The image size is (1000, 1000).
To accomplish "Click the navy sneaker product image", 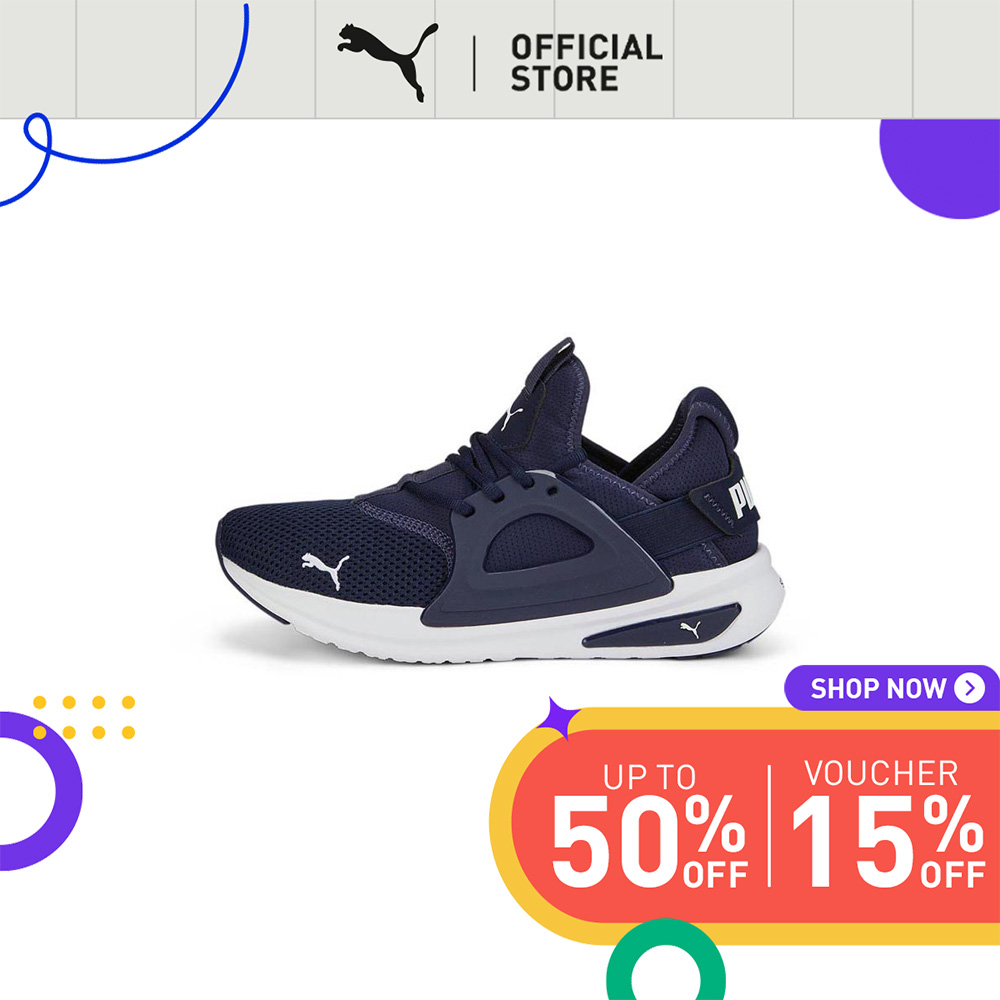I will point(501,501).
